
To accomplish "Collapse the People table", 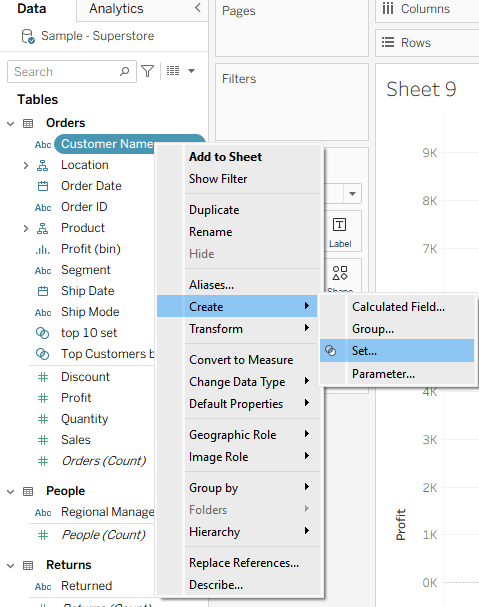I will pos(10,492).
